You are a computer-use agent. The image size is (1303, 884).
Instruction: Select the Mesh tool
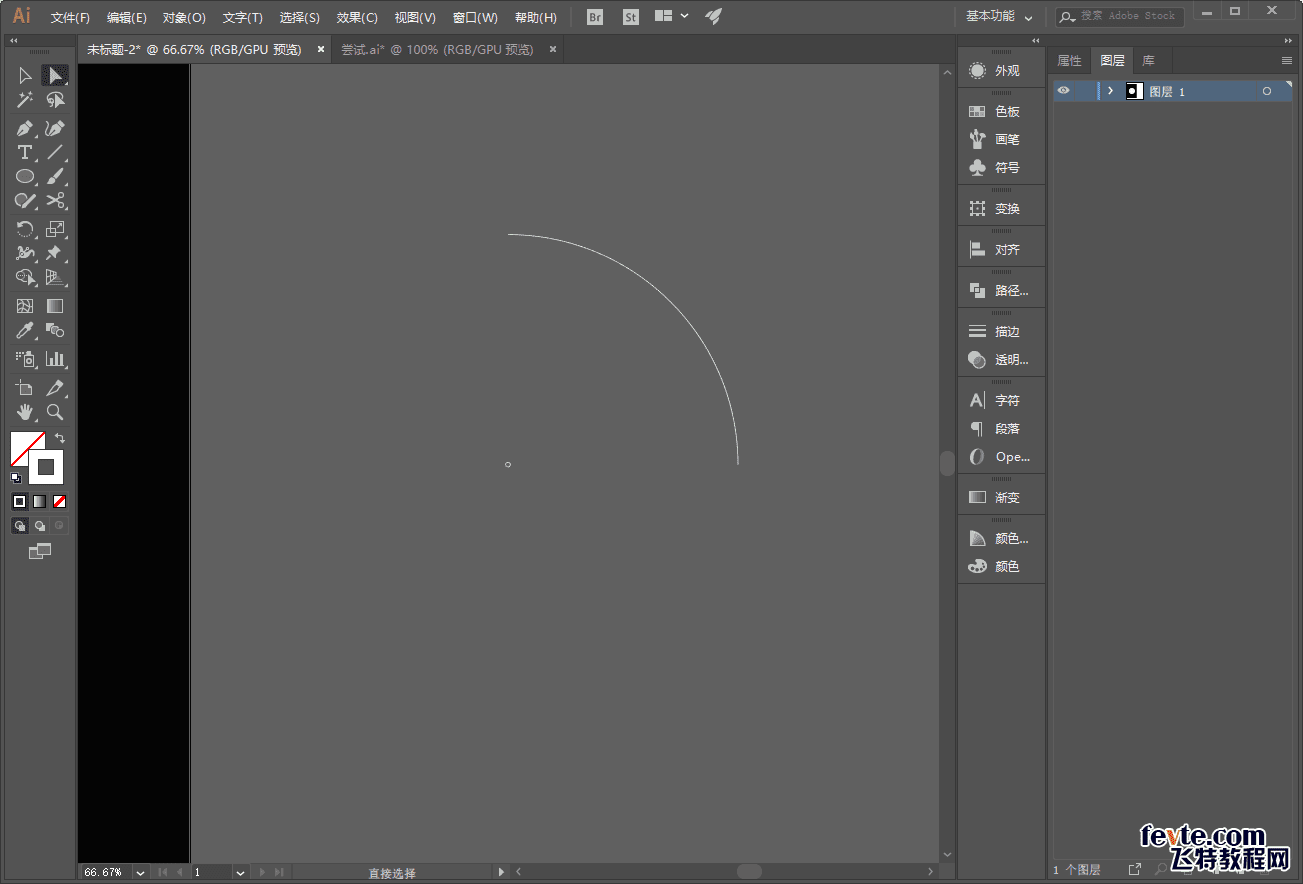(25, 306)
